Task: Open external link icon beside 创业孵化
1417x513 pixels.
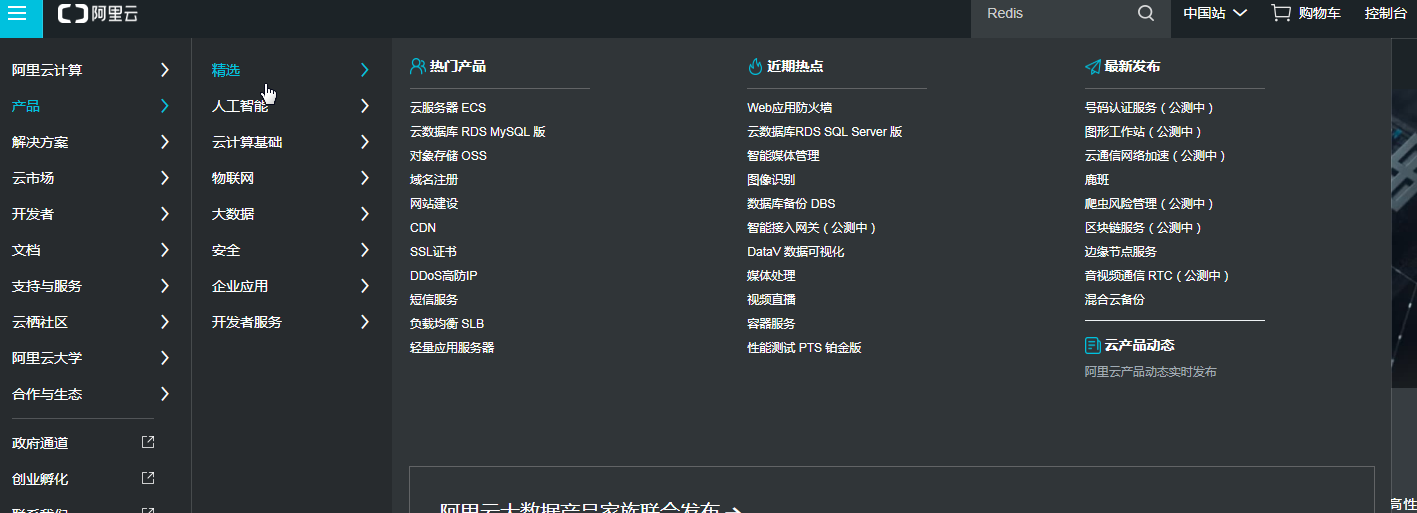Action: pyautogui.click(x=148, y=478)
